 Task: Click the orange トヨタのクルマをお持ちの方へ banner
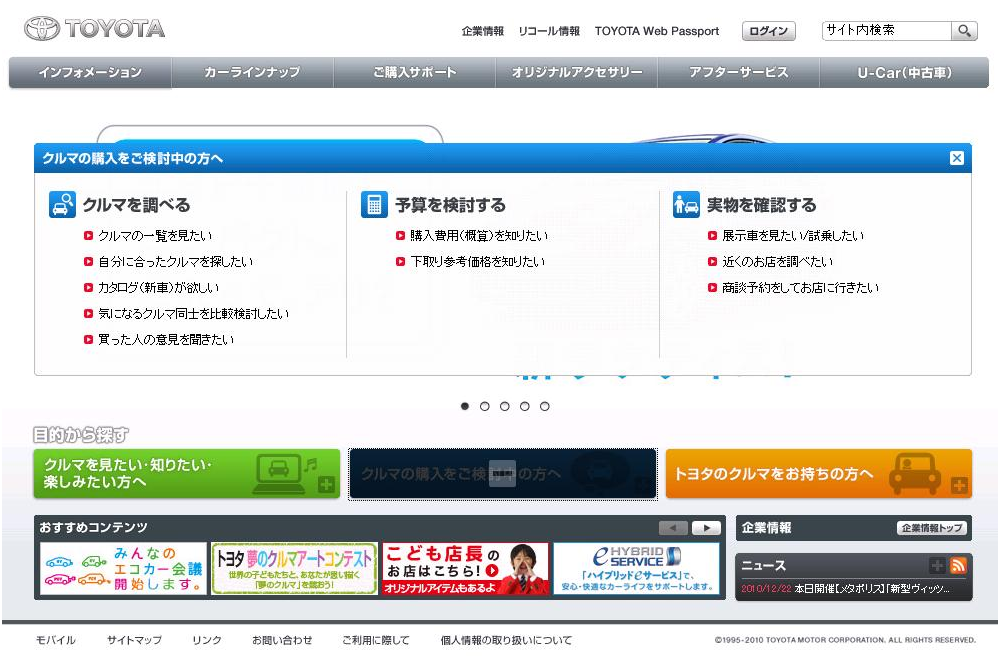coord(819,474)
